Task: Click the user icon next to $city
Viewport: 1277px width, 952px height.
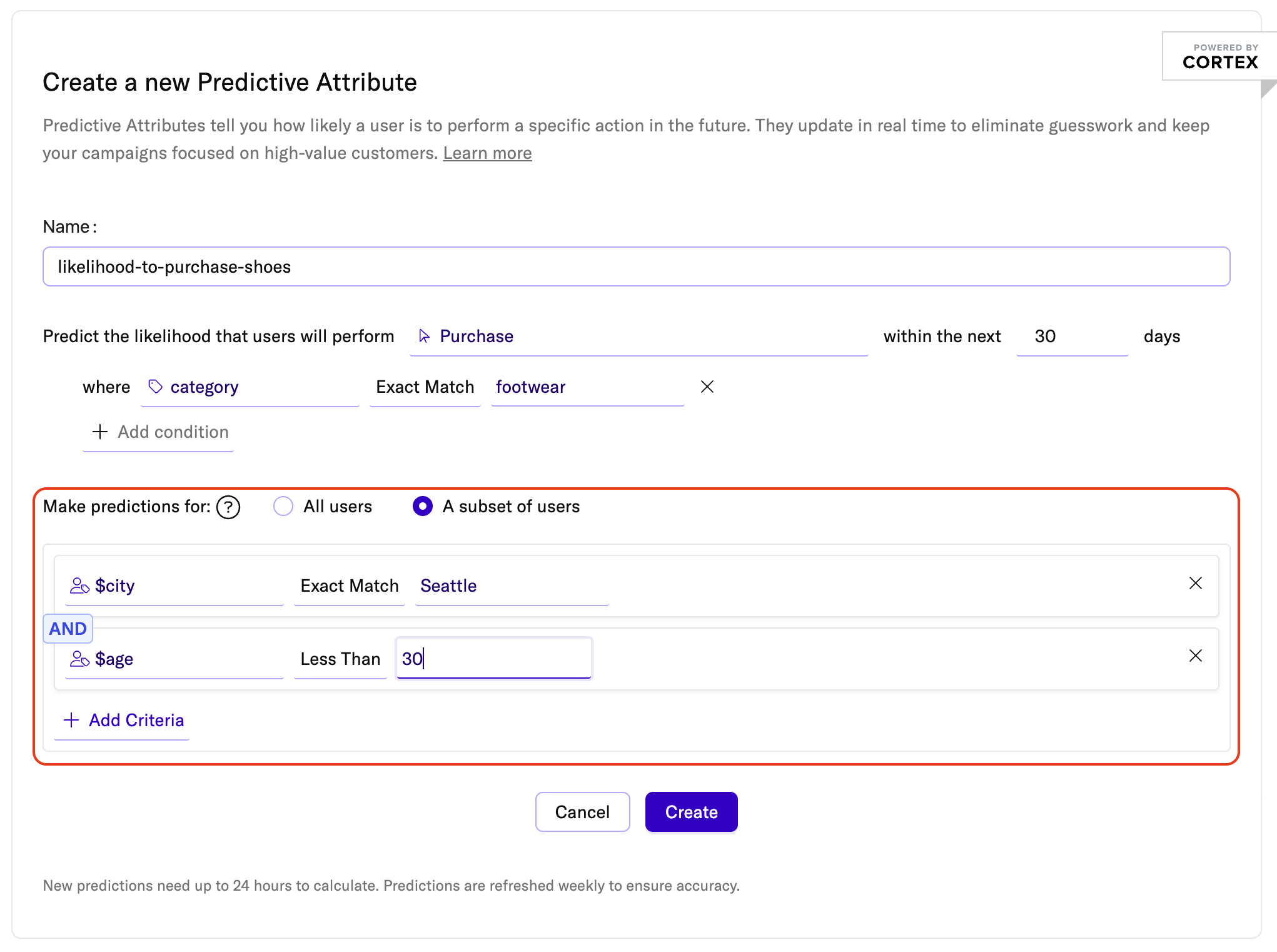Action: (79, 586)
